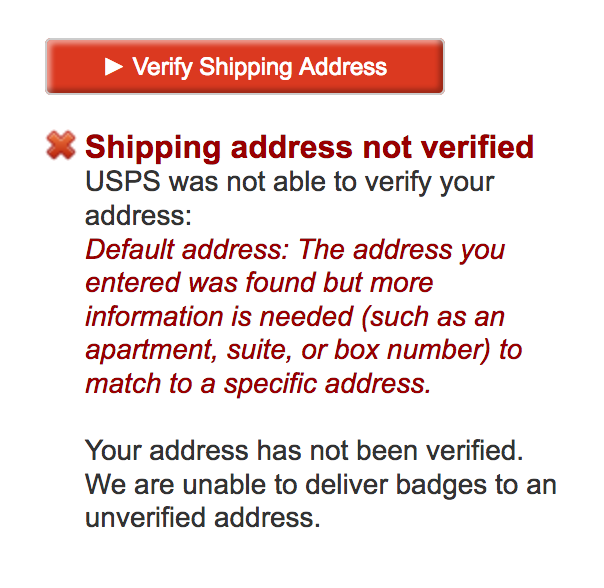
Task: Click the Verify Shipping Address button
Action: (245, 66)
